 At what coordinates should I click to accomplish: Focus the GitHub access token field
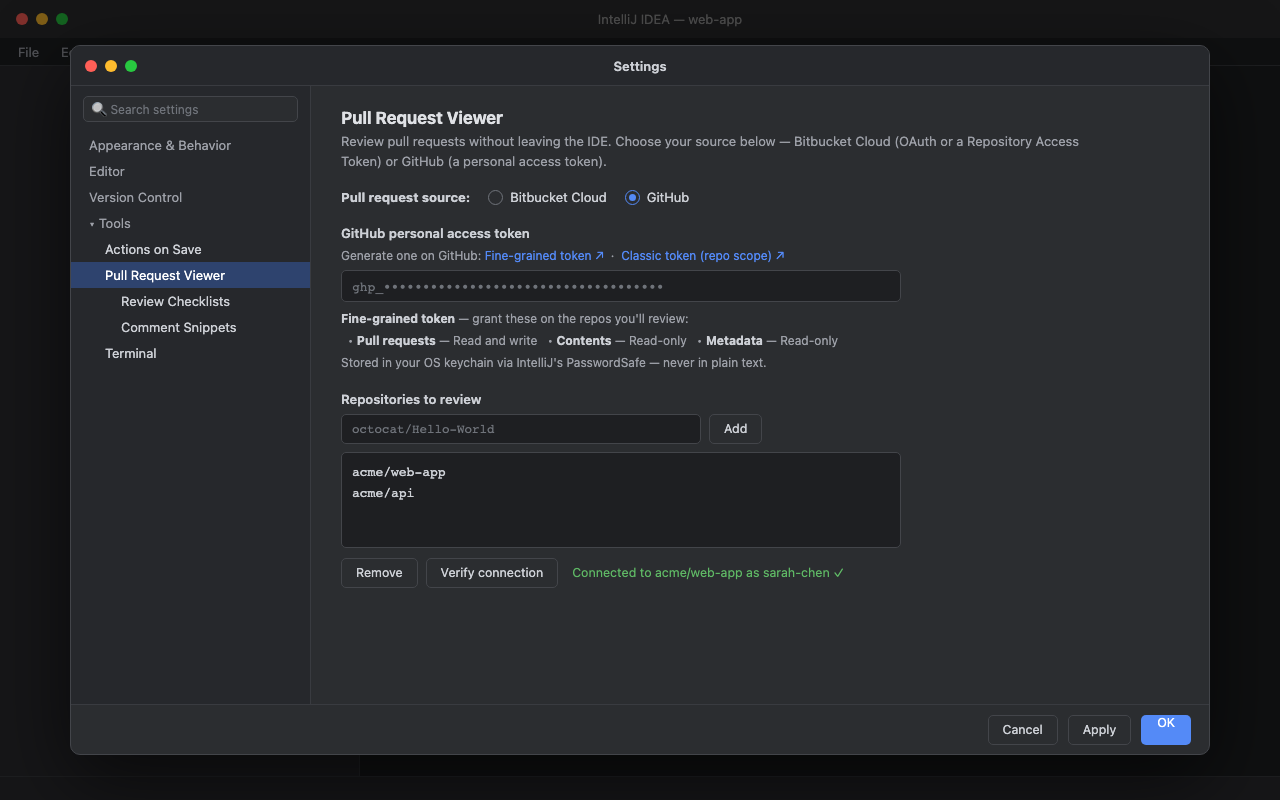tap(621, 286)
